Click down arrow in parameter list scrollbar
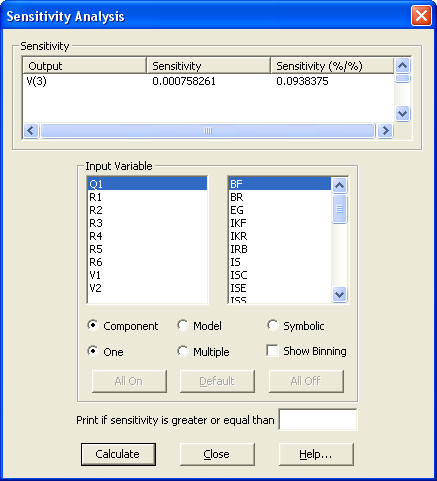The height and width of the screenshot is (481, 437). [x=339, y=295]
